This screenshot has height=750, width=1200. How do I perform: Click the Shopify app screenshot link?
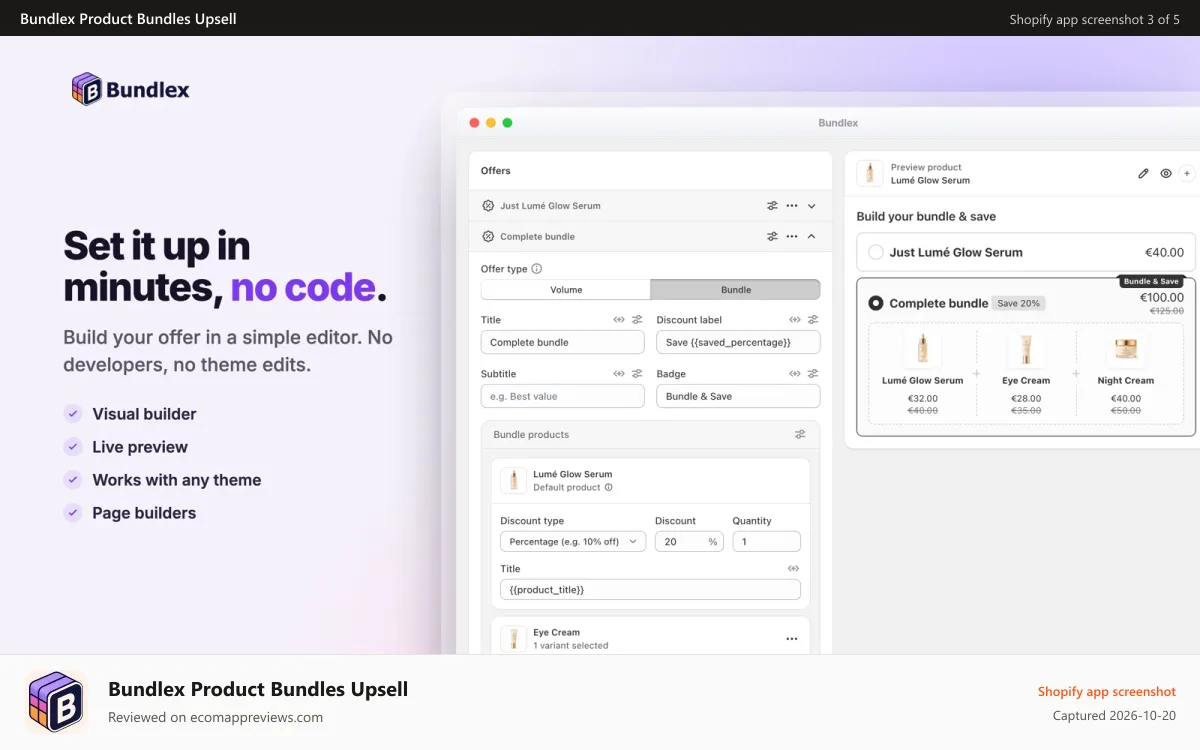pos(1107,692)
